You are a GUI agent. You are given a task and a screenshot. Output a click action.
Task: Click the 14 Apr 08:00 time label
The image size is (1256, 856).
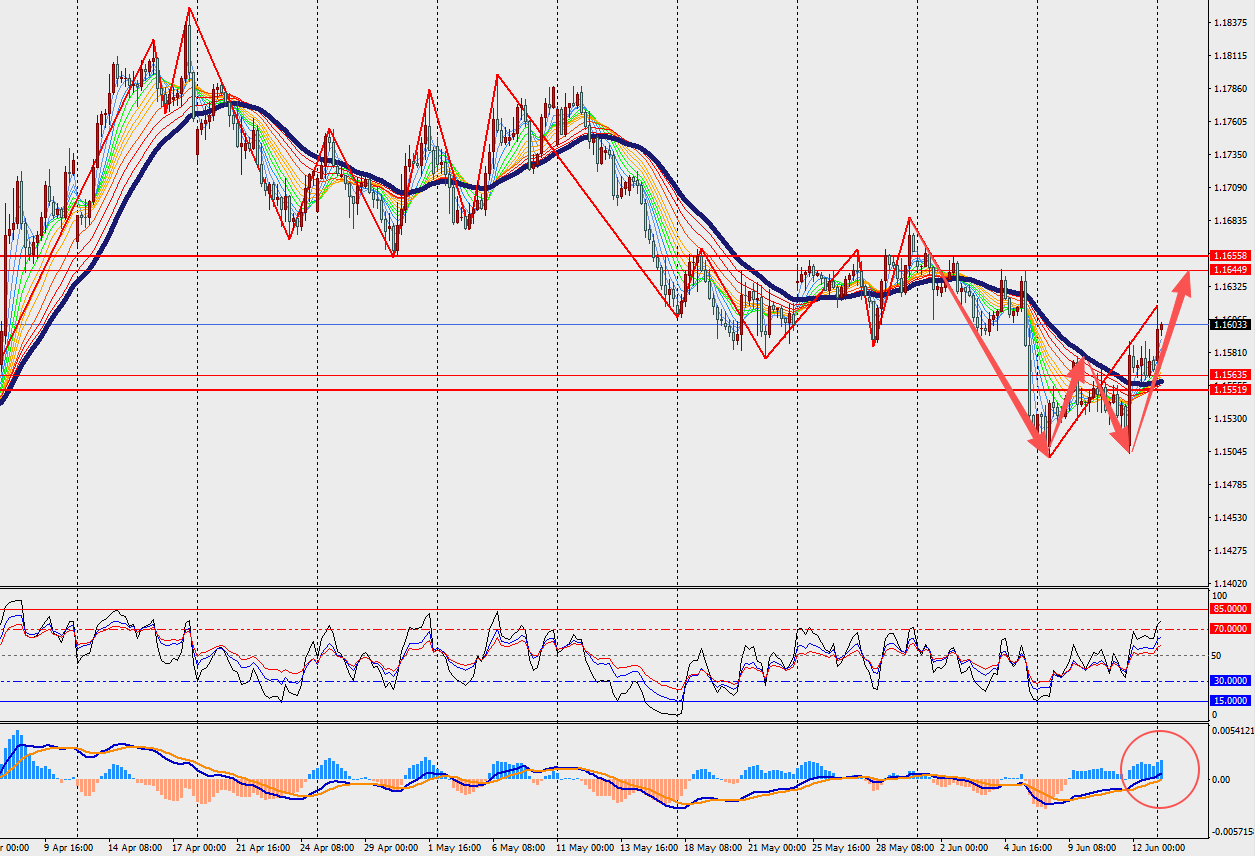[x=136, y=847]
